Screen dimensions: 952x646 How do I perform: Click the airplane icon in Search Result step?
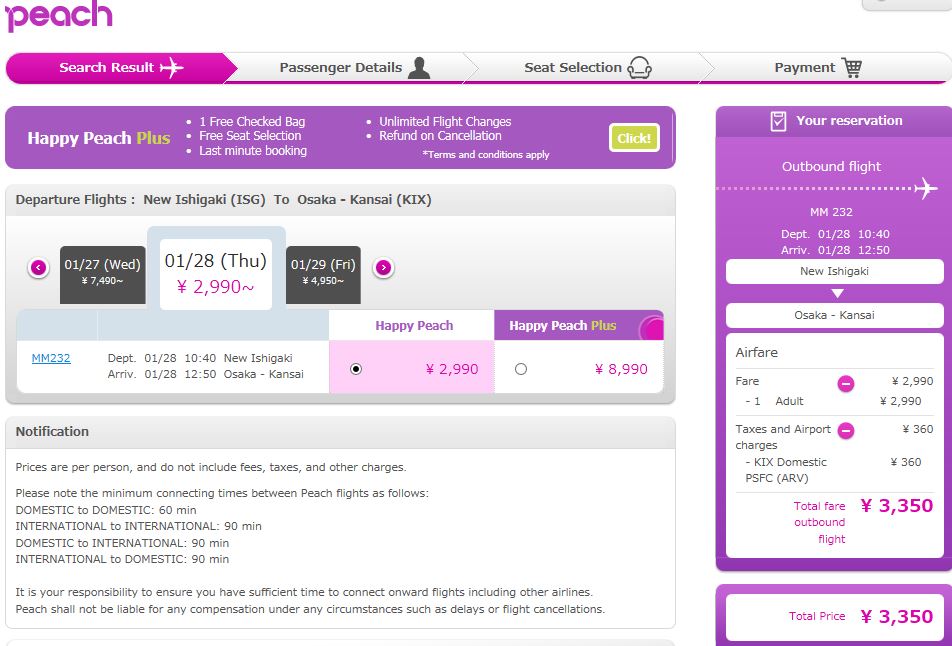tap(172, 67)
